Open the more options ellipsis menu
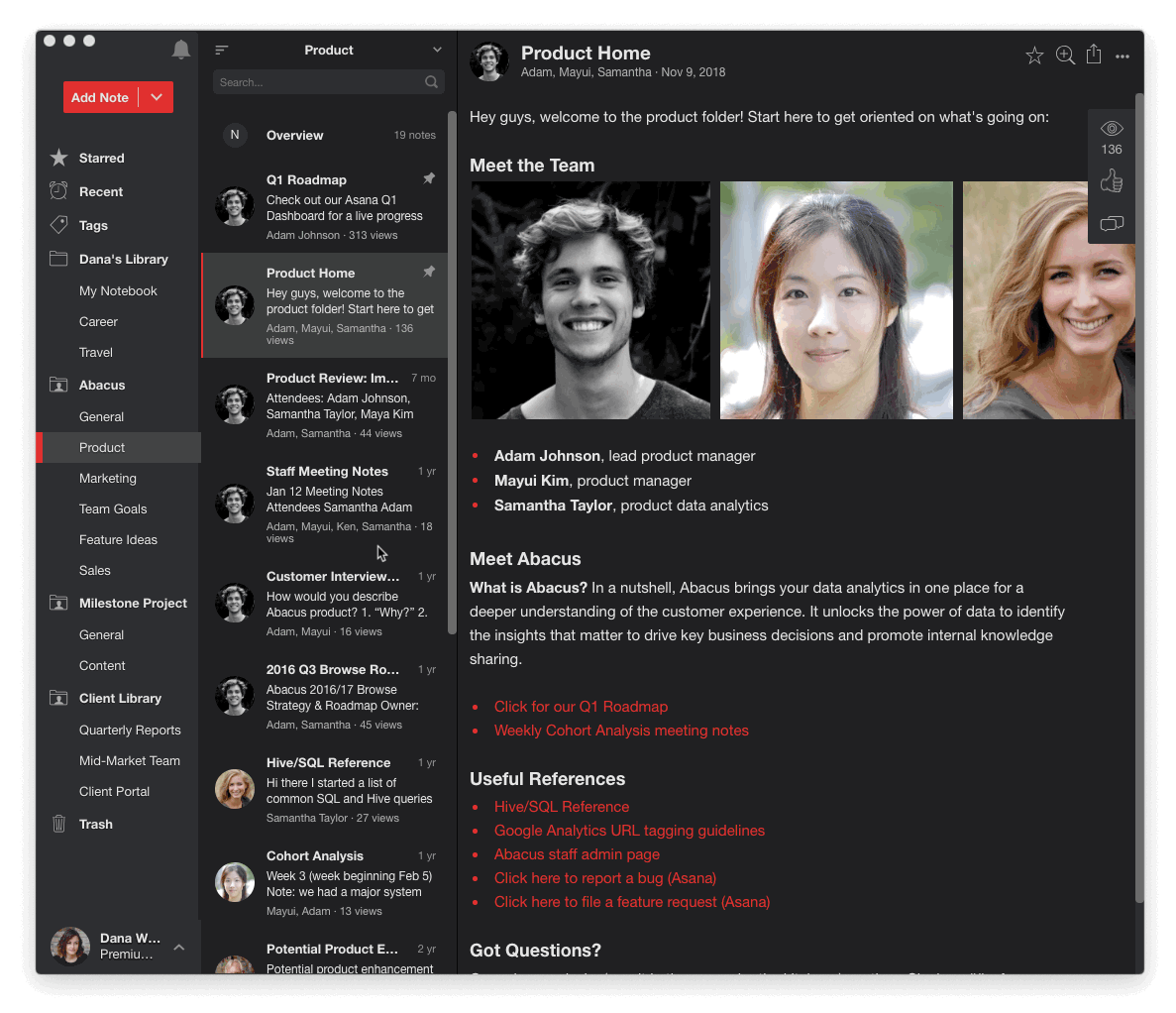The image size is (1176, 1013). pyautogui.click(x=1122, y=56)
